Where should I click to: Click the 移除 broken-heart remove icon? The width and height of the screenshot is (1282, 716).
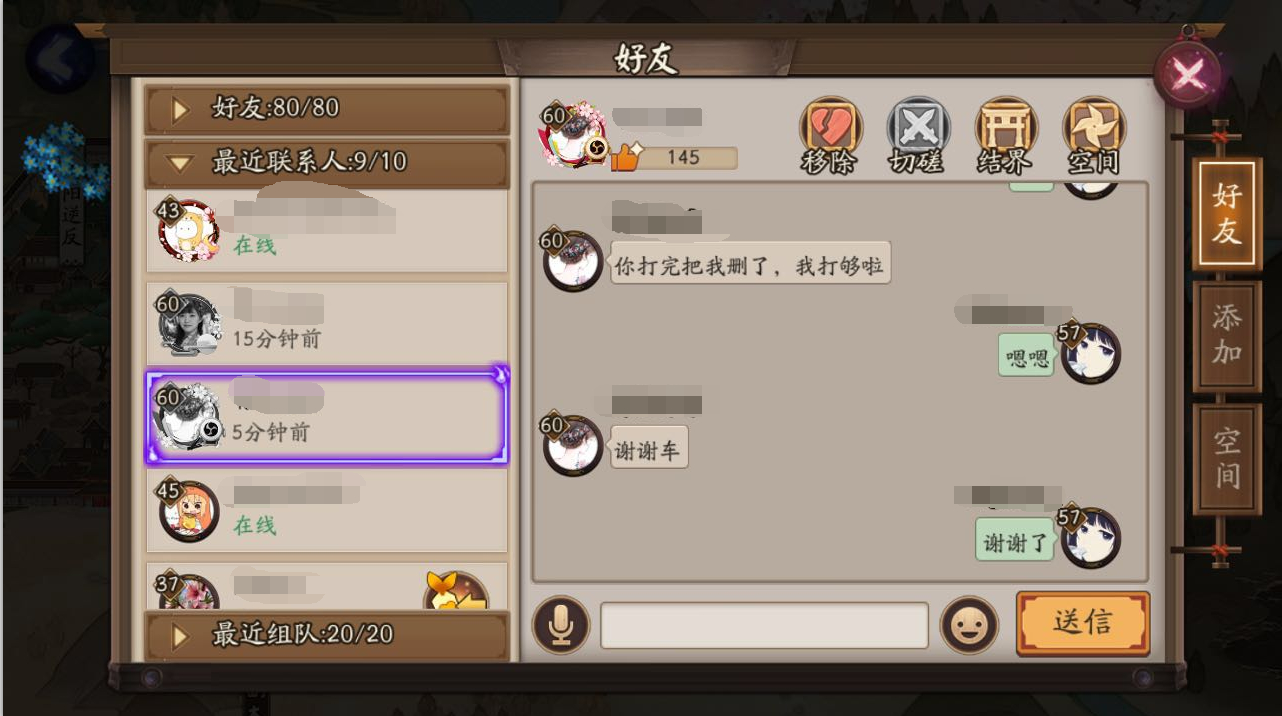click(x=830, y=134)
